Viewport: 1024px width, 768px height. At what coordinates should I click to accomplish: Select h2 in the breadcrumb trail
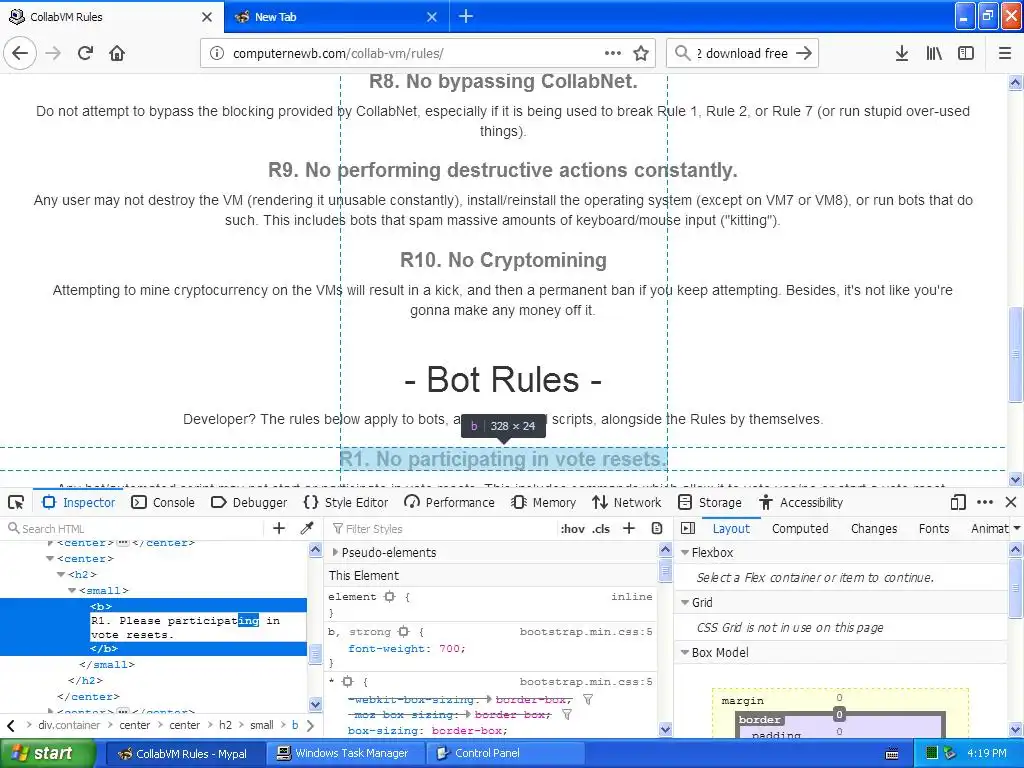(225, 725)
